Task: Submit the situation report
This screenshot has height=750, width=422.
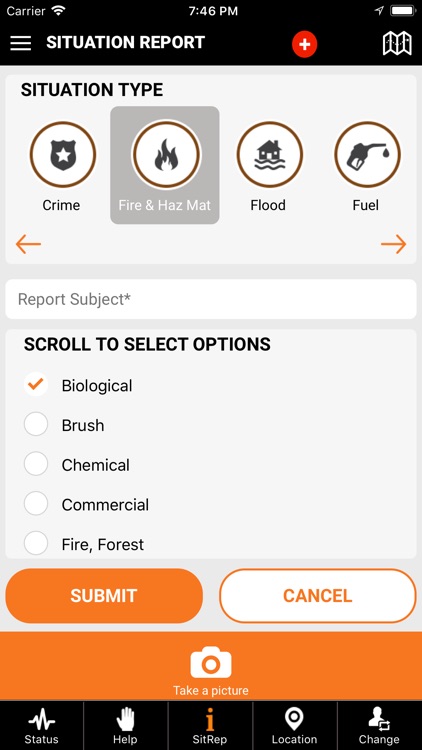Action: tap(104, 596)
